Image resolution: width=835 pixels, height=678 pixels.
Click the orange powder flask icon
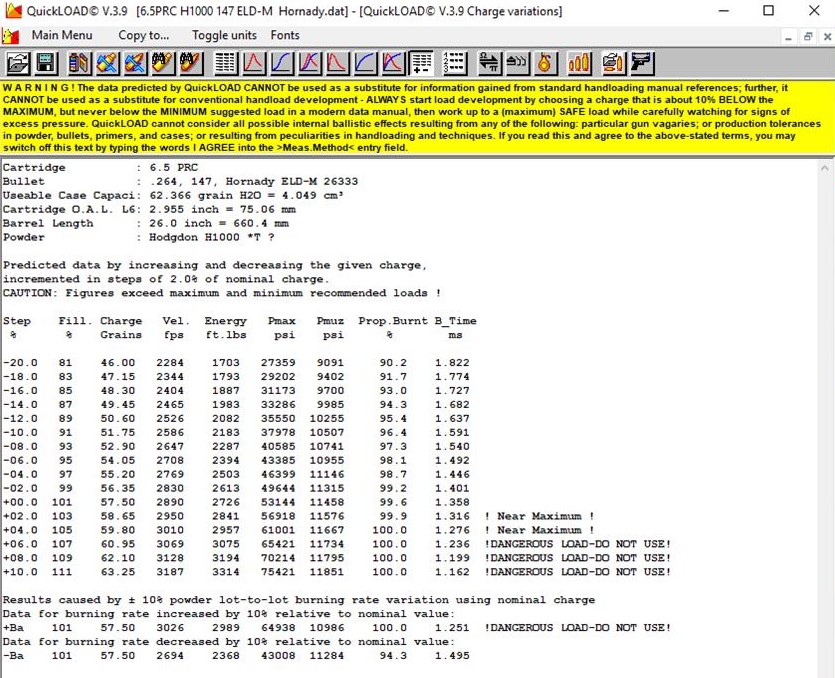544,63
